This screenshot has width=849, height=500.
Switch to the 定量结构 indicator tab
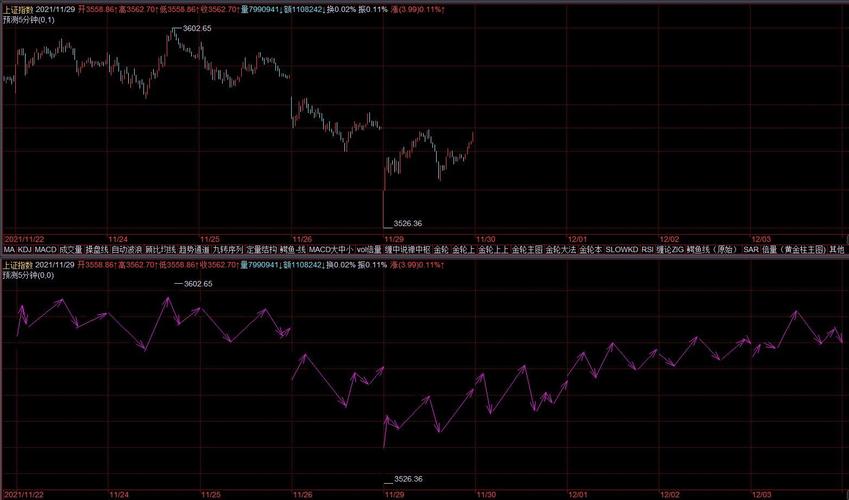tap(261, 249)
